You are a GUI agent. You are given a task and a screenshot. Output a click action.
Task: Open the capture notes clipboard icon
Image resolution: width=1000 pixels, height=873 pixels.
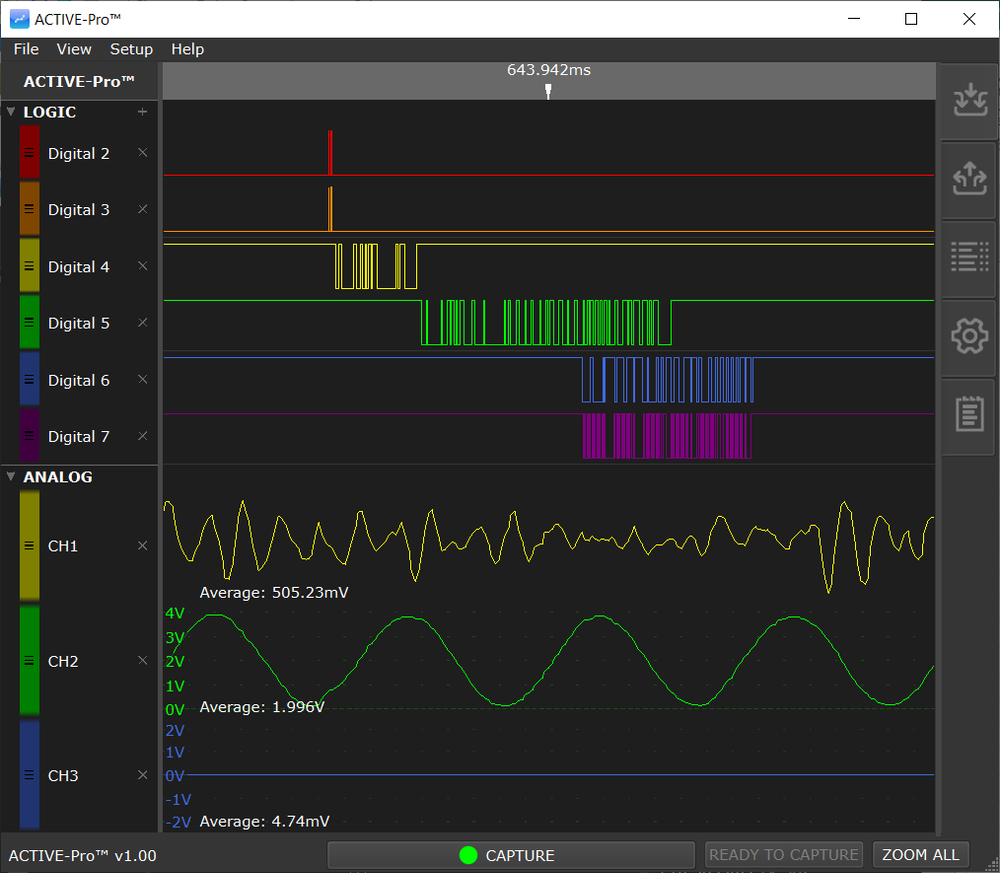(968, 416)
